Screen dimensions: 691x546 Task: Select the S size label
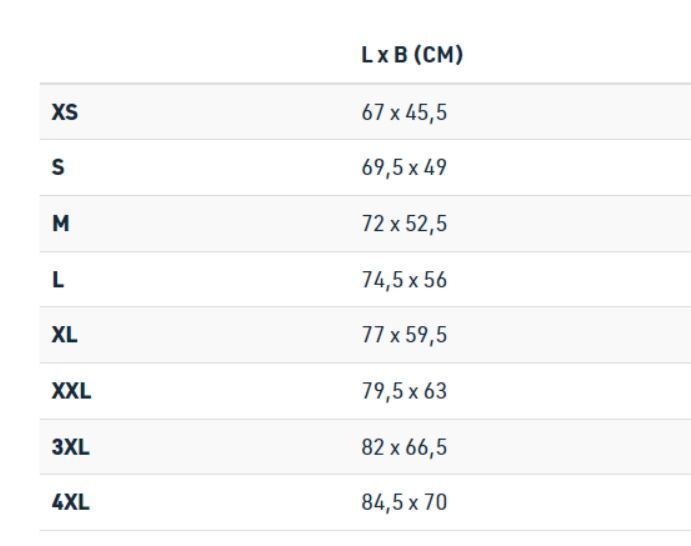click(x=58, y=167)
